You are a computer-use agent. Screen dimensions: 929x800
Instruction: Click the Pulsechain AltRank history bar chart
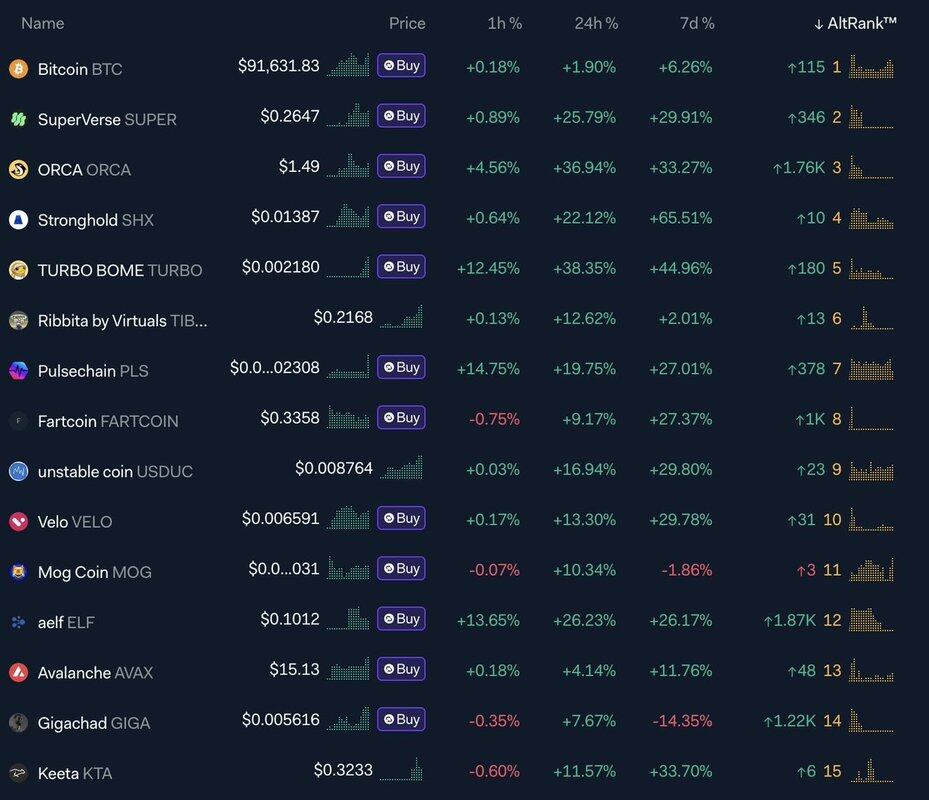871,368
